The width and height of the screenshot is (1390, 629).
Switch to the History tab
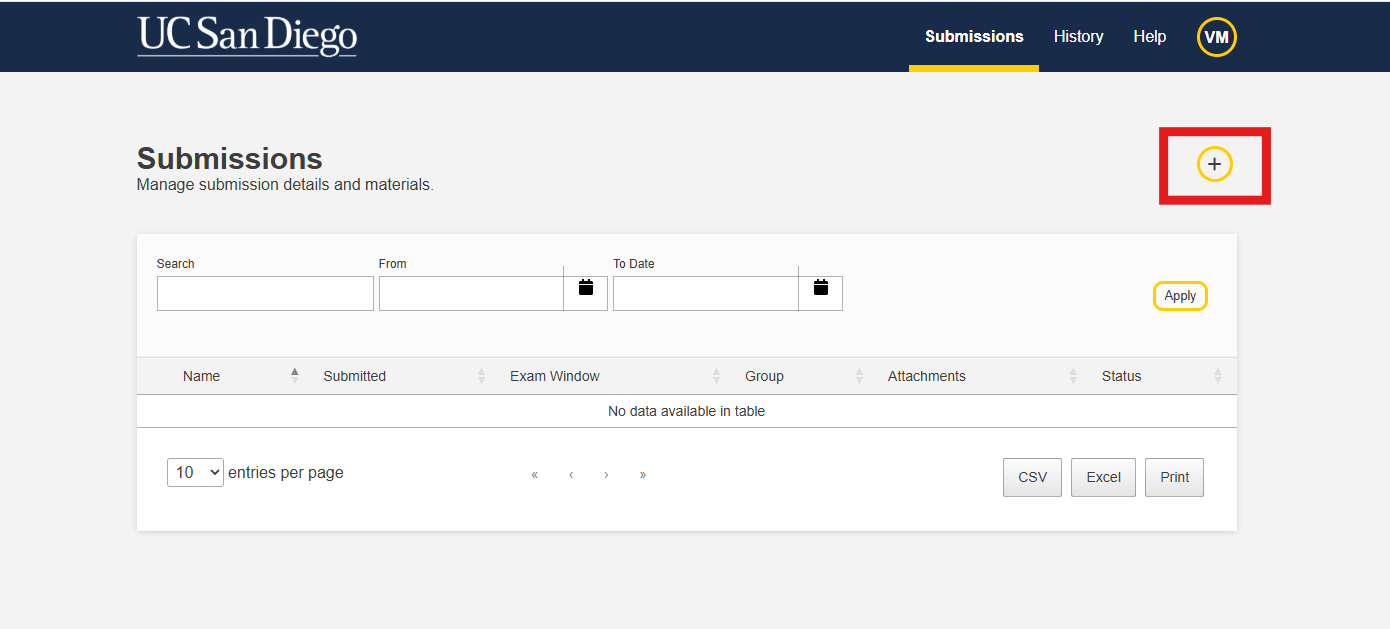(x=1078, y=36)
